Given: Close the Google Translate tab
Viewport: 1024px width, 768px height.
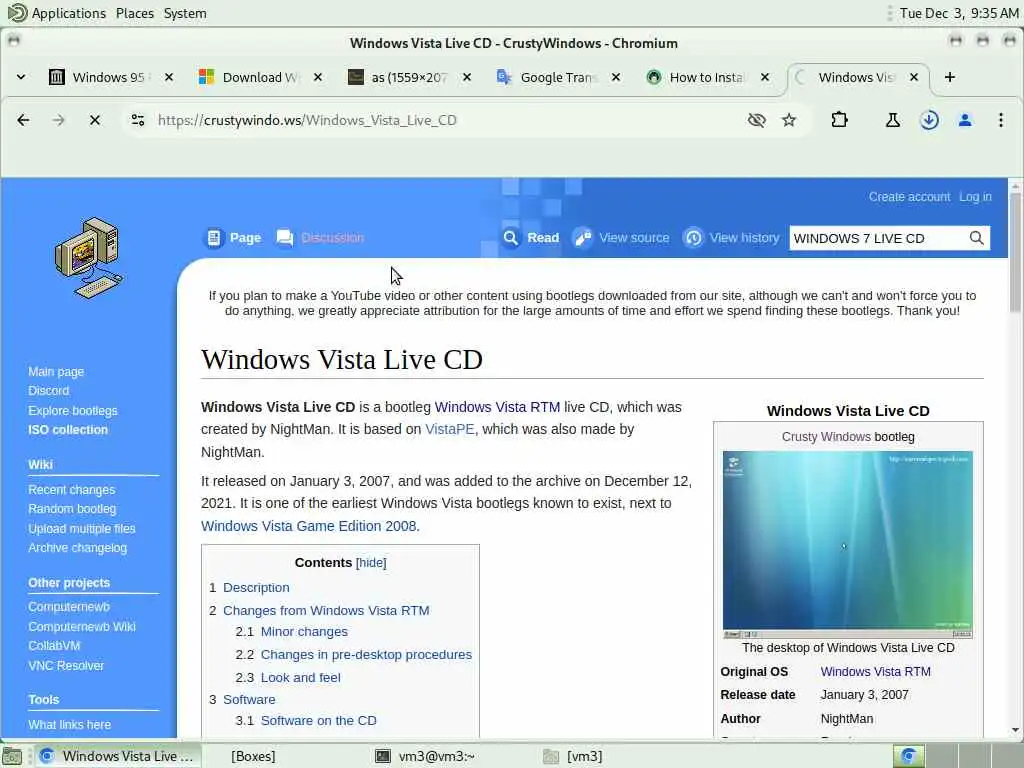Looking at the screenshot, I should click(x=616, y=77).
